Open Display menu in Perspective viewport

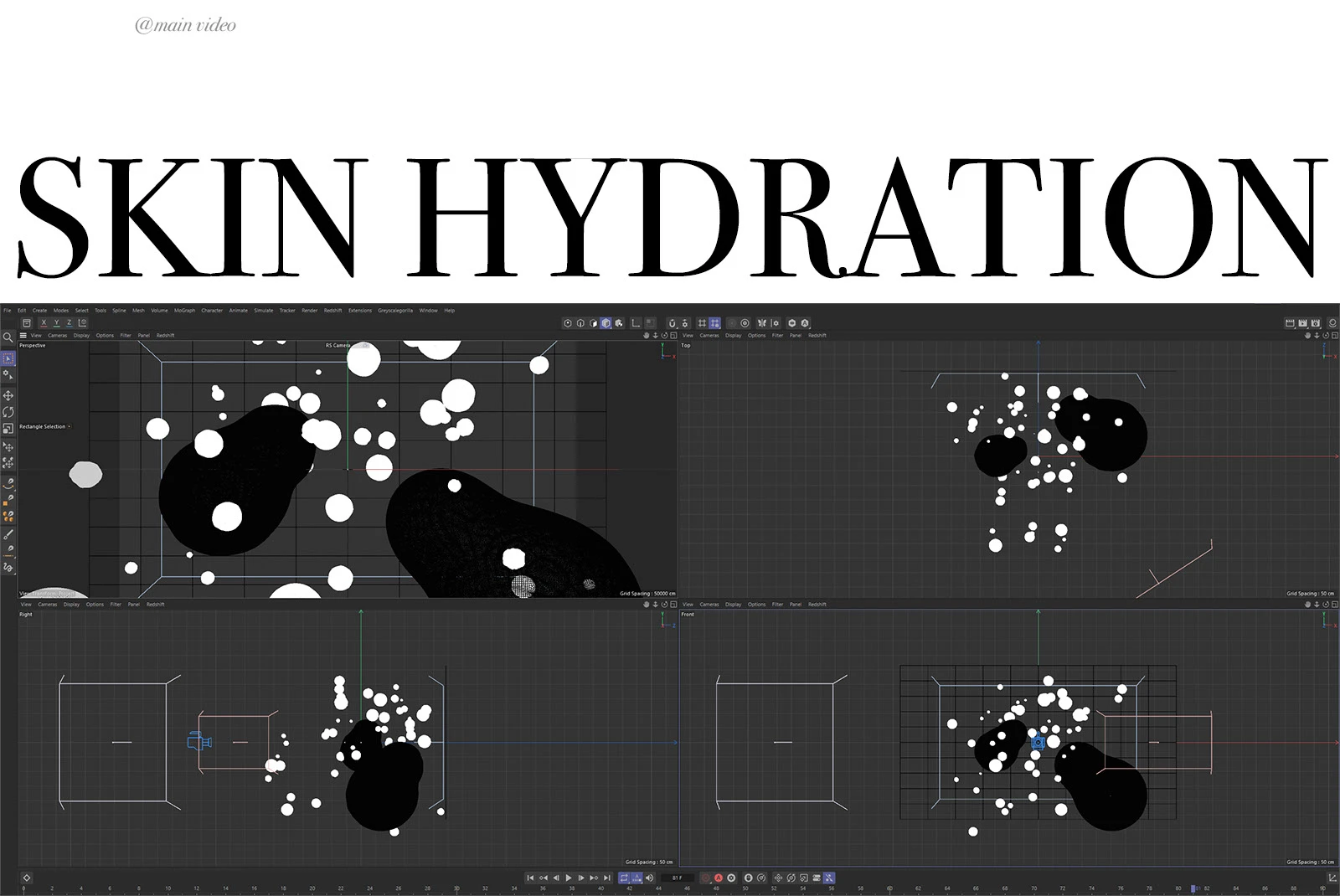pos(81,335)
